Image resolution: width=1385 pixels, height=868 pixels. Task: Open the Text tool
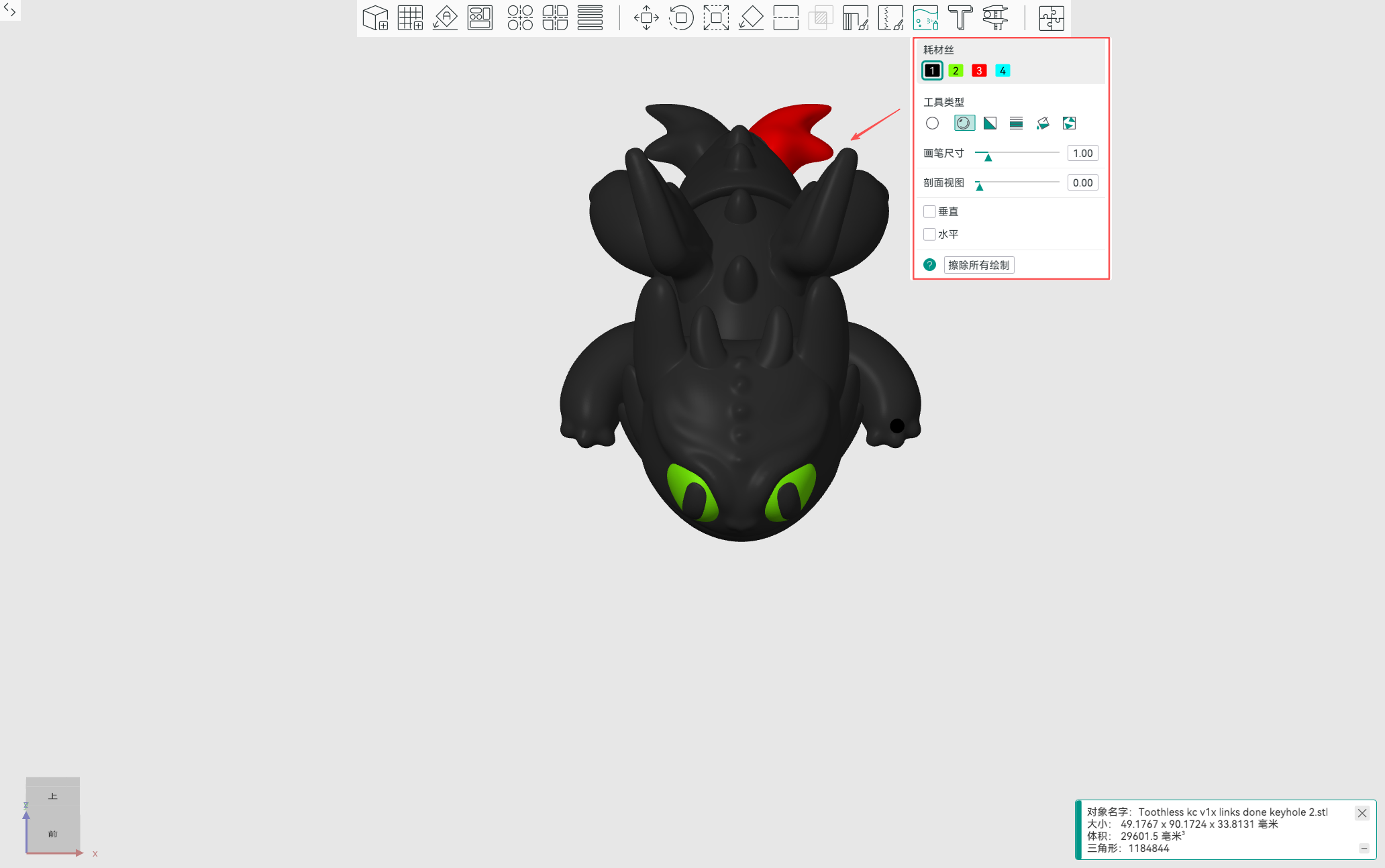click(961, 18)
